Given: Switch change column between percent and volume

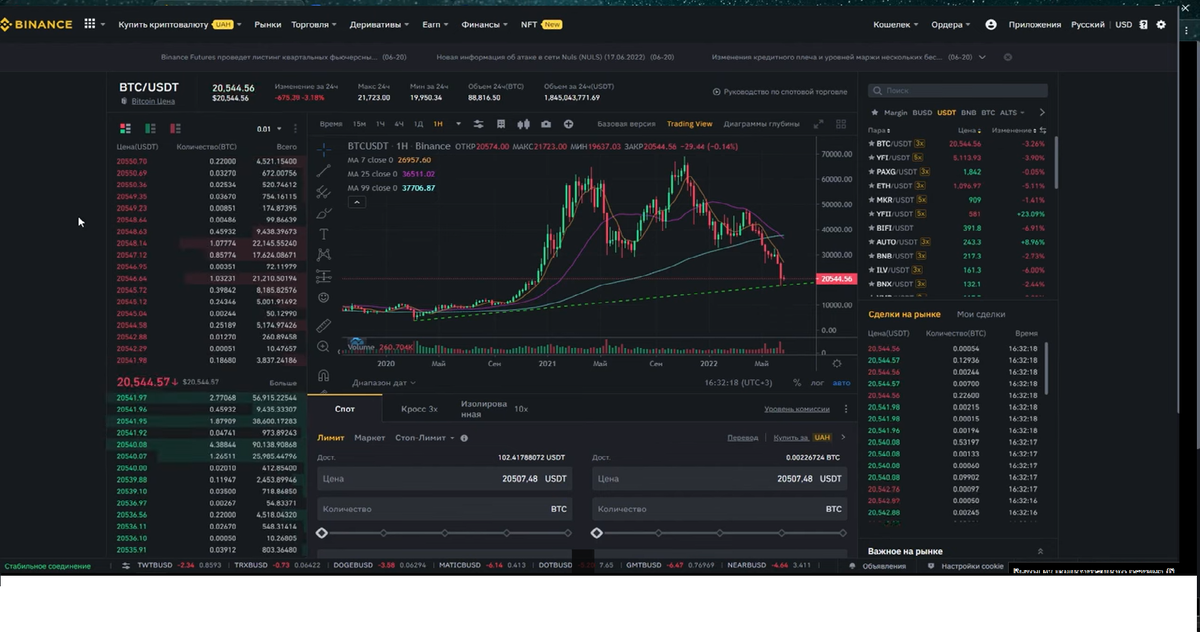Looking at the screenshot, I should point(1041,130).
